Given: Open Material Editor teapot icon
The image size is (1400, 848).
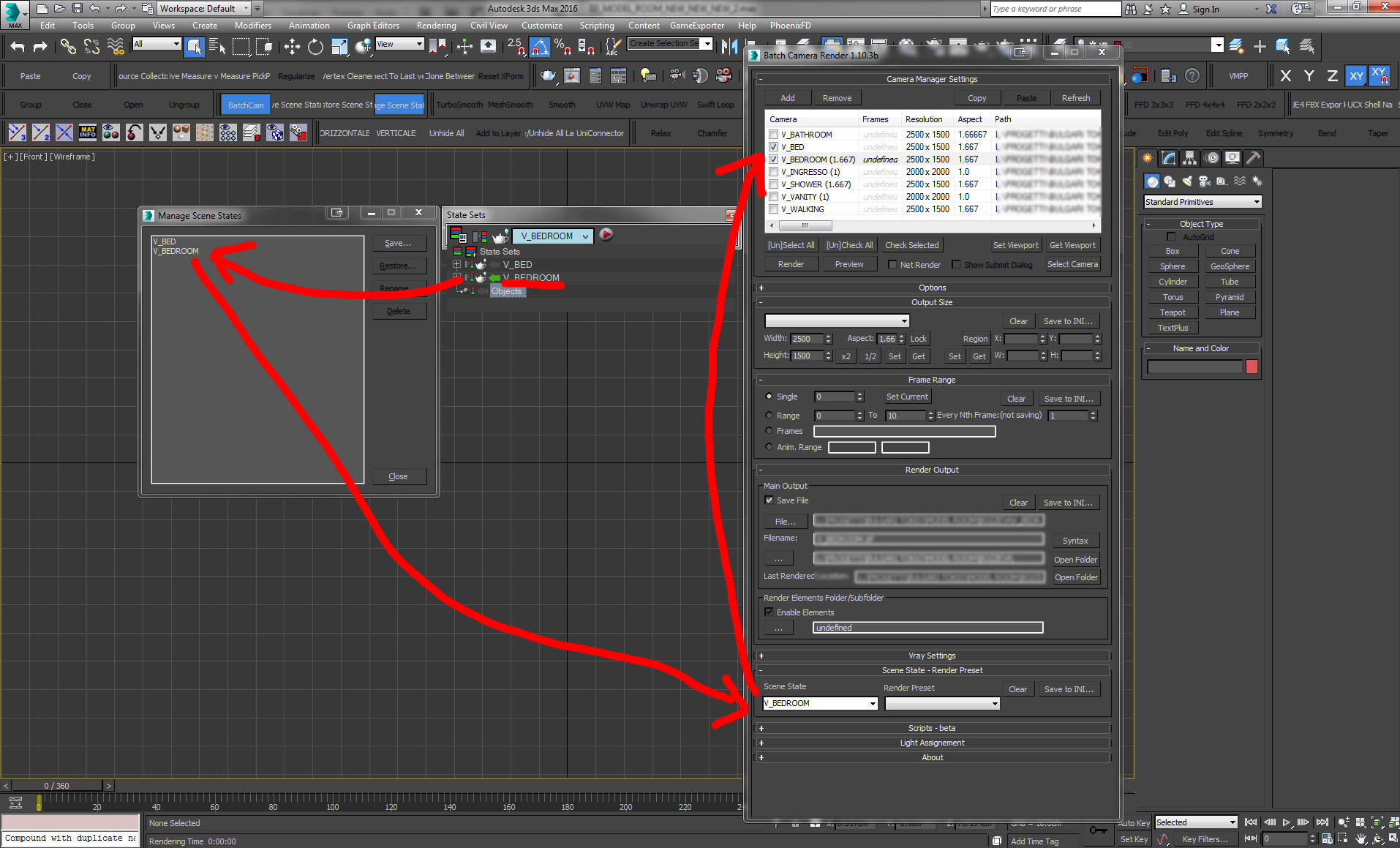Looking at the screenshot, I should click(x=548, y=75).
